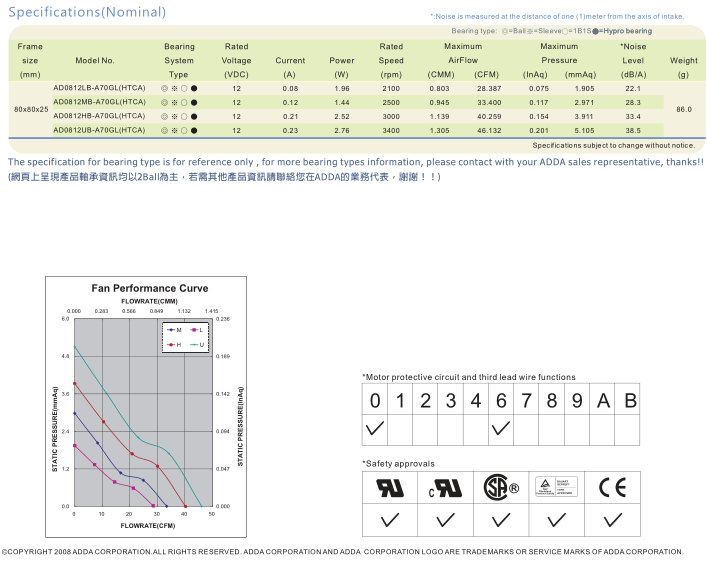Click function code cell 1
707x563 pixels.
click(x=400, y=399)
